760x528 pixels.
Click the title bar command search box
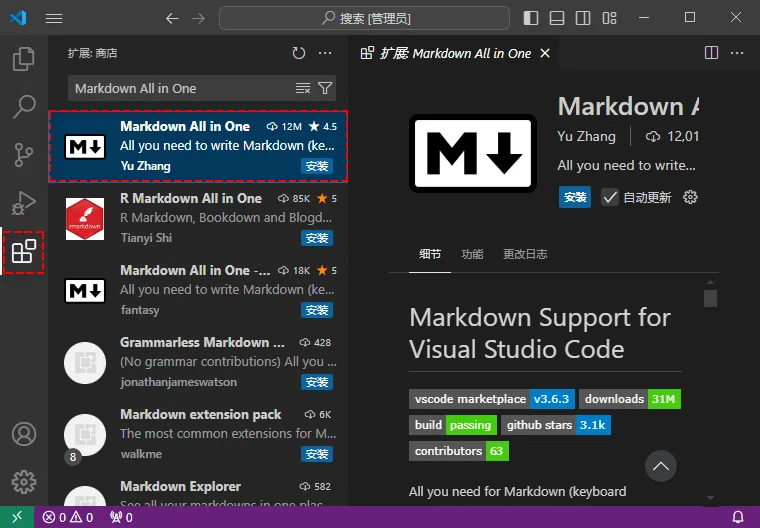coord(364,18)
